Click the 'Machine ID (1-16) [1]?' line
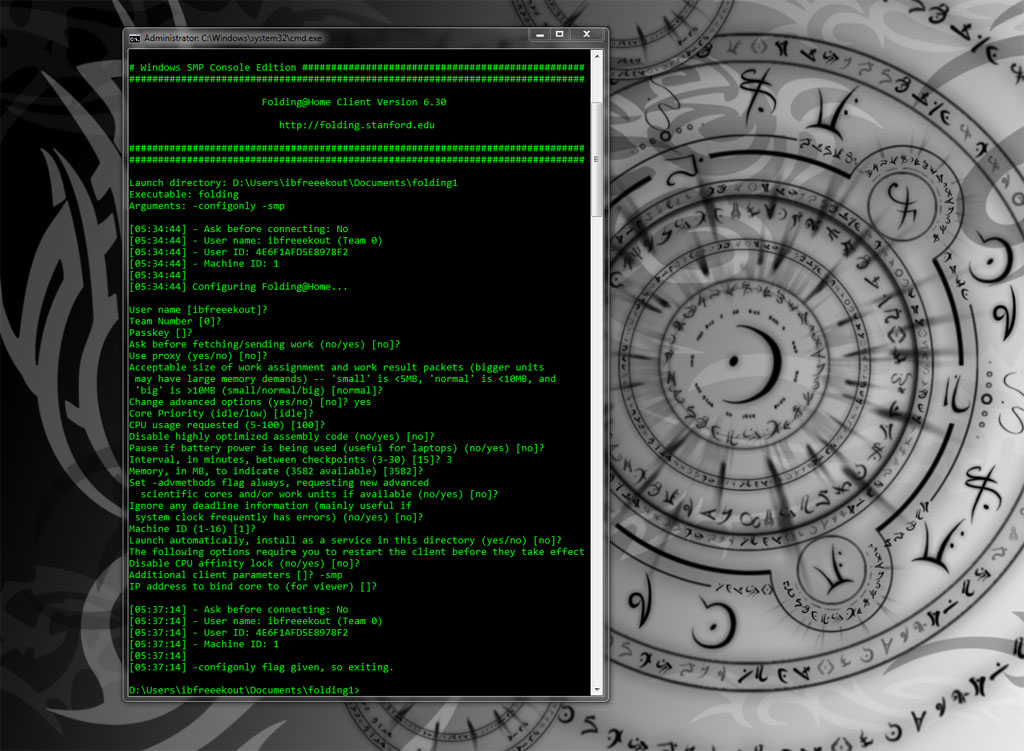This screenshot has height=751, width=1024. pyautogui.click(x=193, y=529)
